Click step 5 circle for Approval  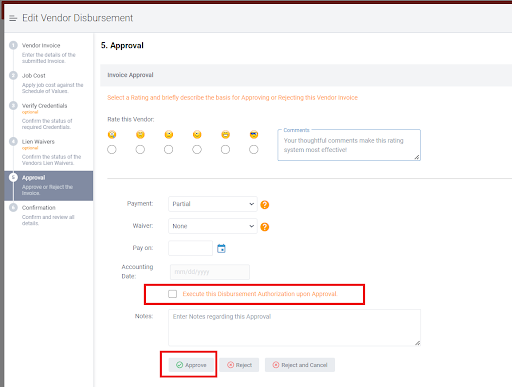click(13, 177)
